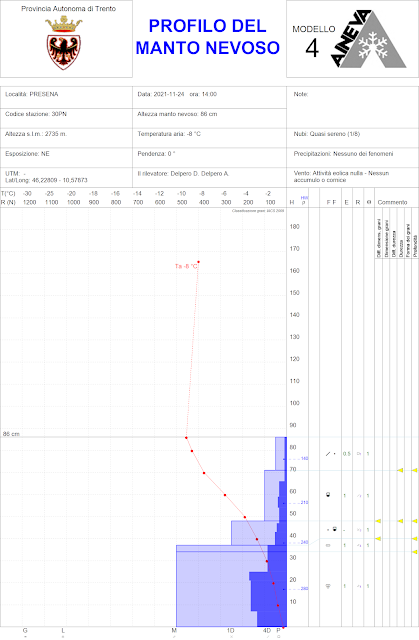Click the blue '240' density value
Screen dimensions: 419x640
(x=304, y=542)
